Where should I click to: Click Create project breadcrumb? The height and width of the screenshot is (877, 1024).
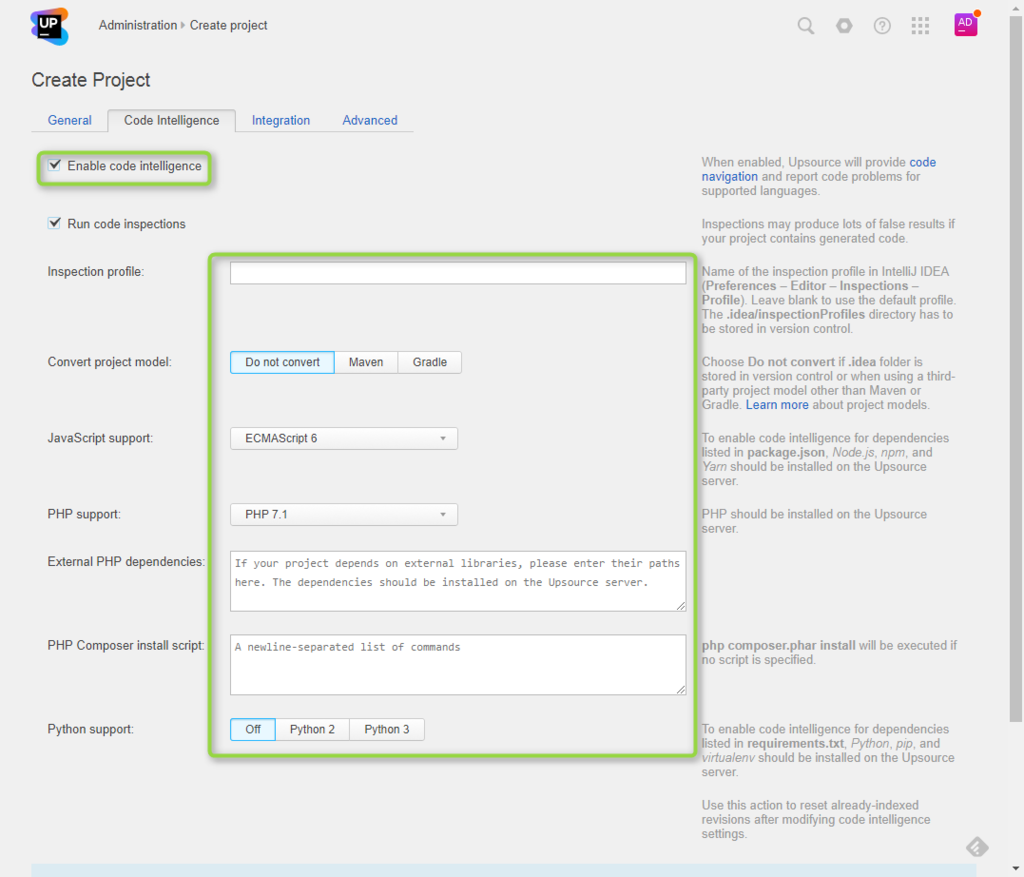229,25
